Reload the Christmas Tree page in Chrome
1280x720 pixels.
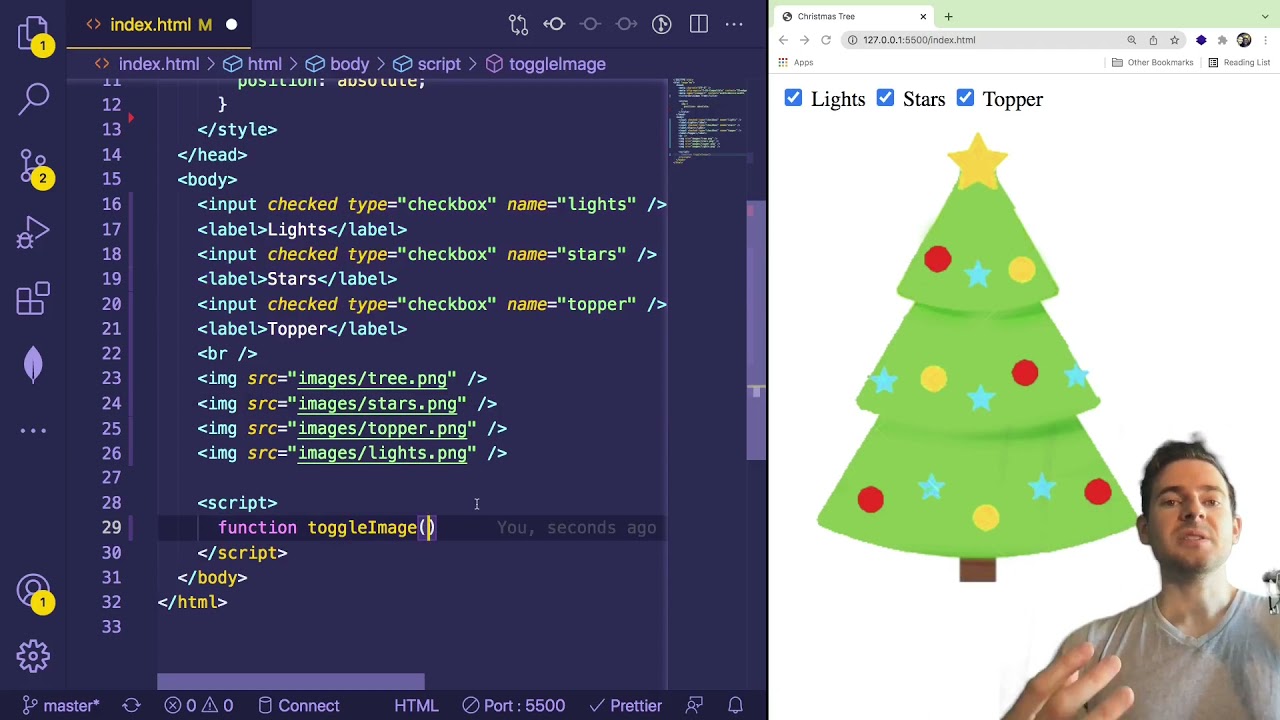(826, 40)
